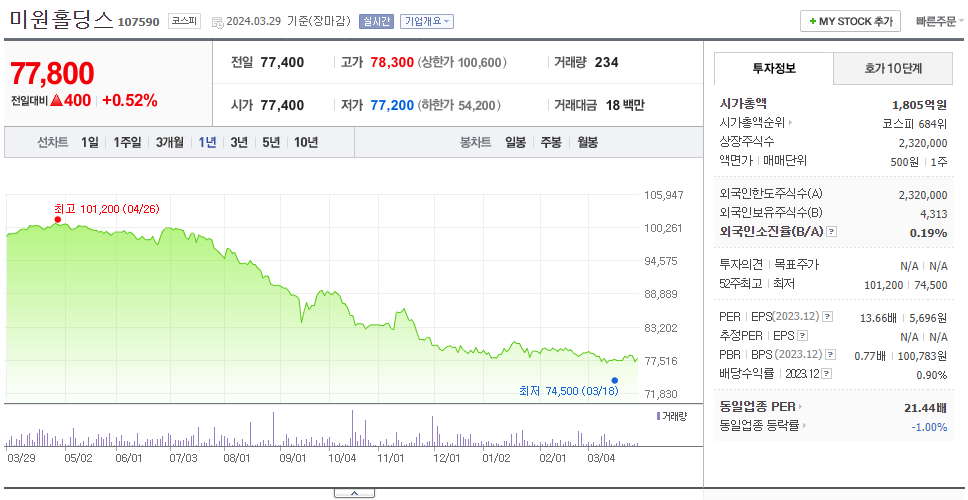
Task: Click the help icon next to 외국인소진율(B/A)
Action: click(x=832, y=231)
